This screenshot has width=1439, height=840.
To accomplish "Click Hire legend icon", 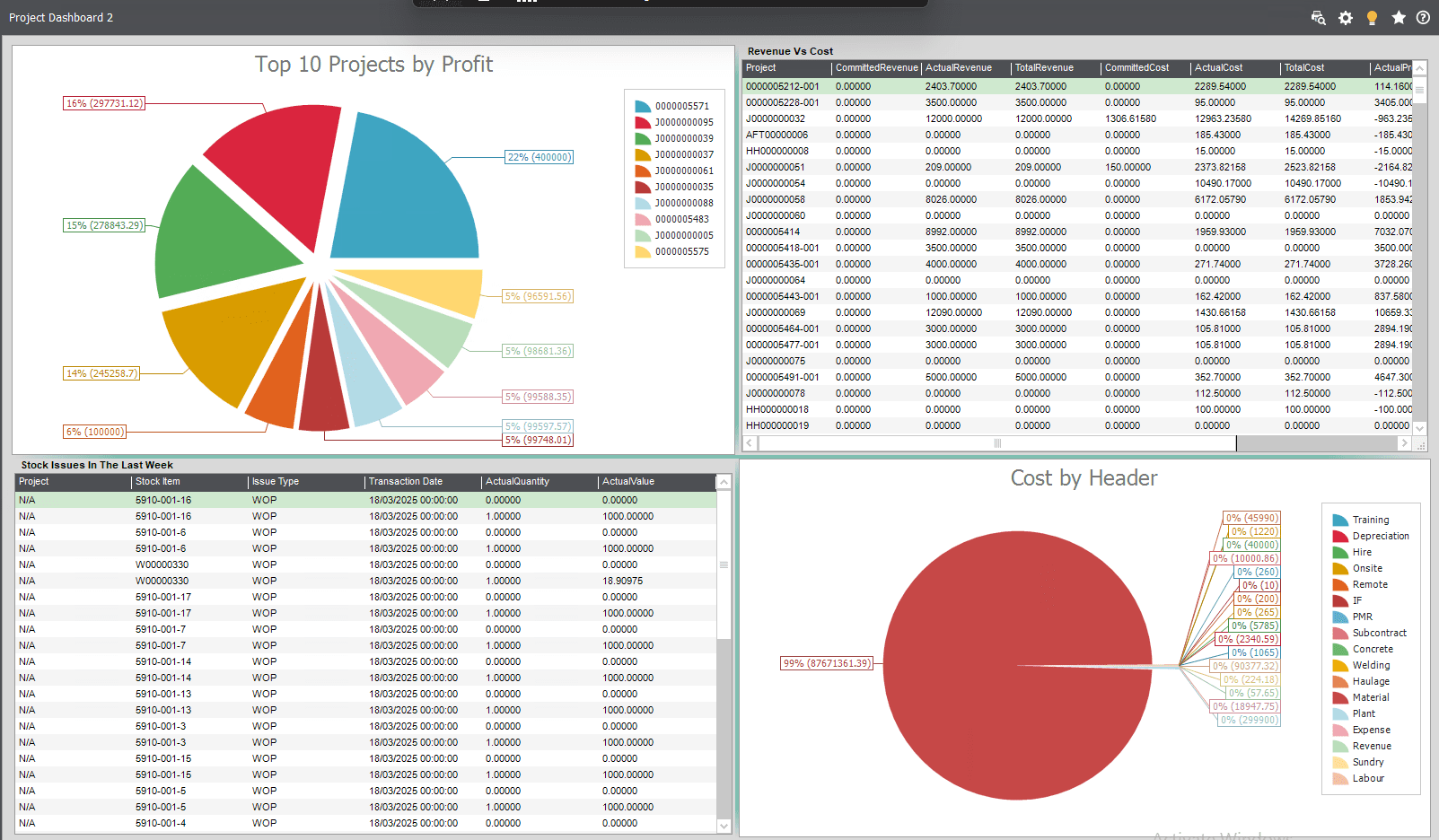I will pyautogui.click(x=1340, y=552).
